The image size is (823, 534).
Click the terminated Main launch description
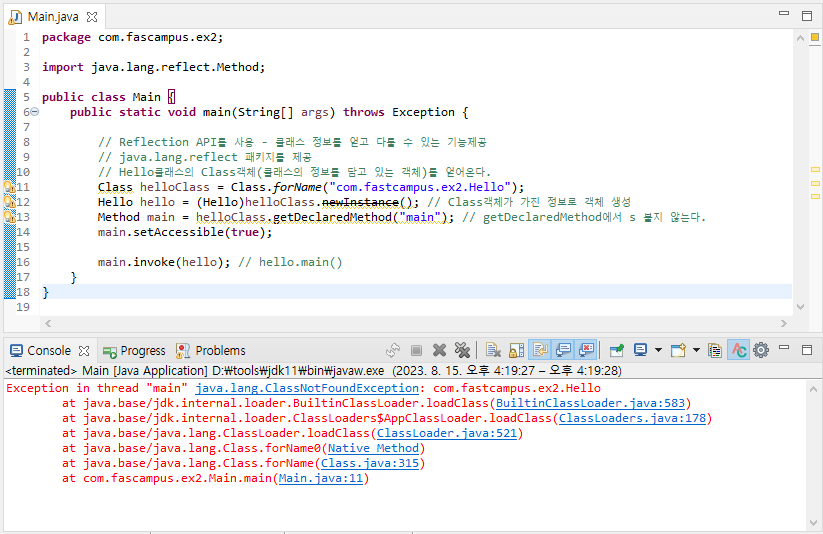[313, 371]
